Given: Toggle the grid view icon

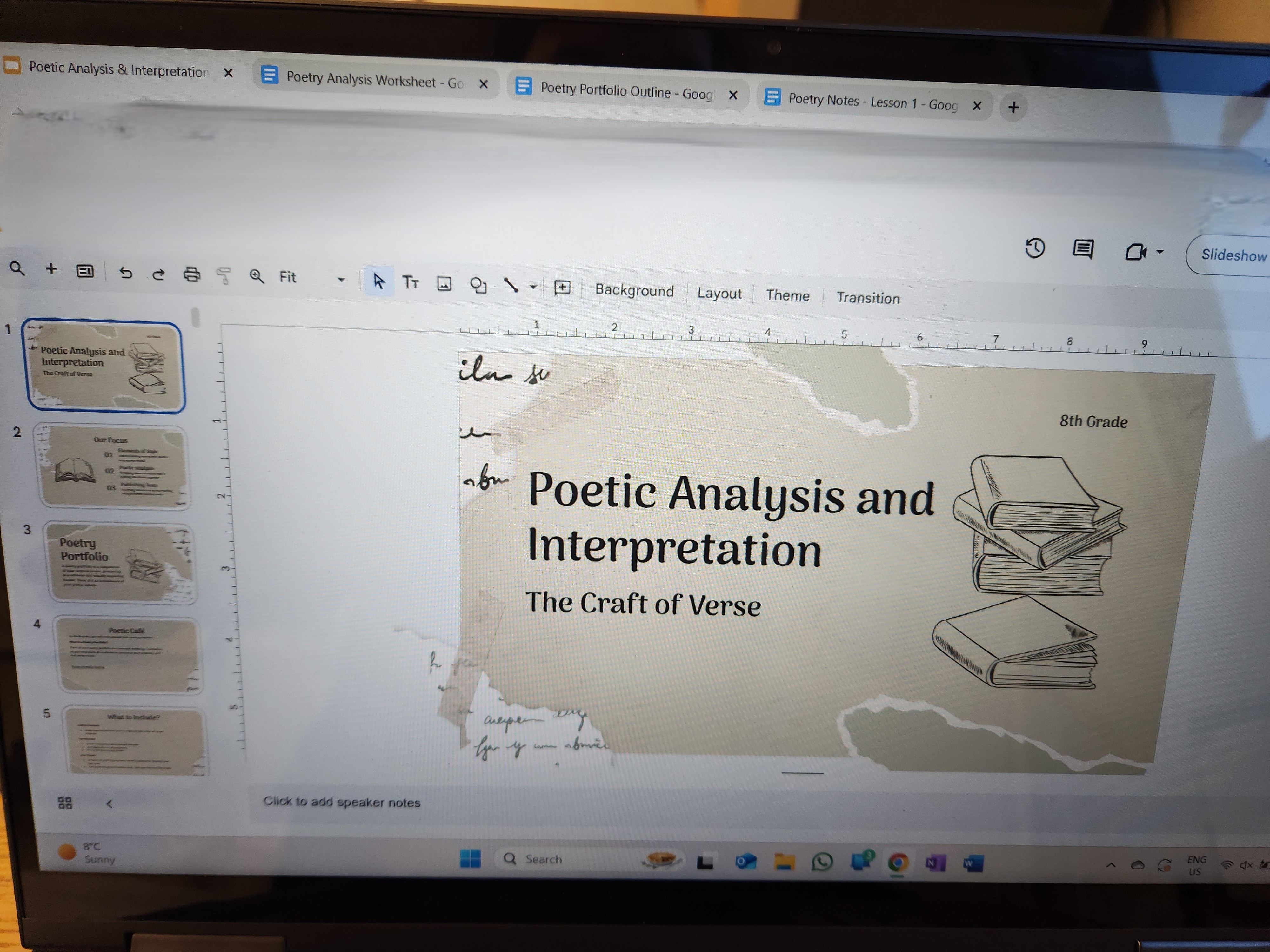Looking at the screenshot, I should pyautogui.click(x=65, y=803).
